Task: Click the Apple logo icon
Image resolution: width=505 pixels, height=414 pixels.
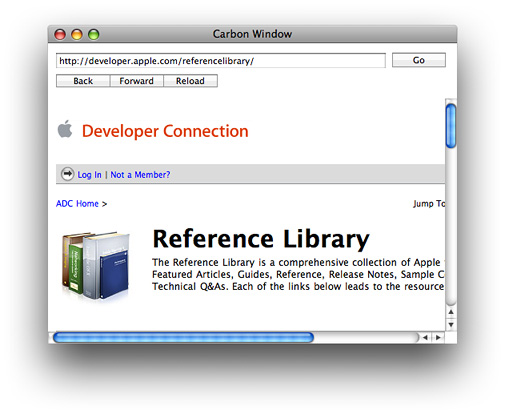Action: 65,129
